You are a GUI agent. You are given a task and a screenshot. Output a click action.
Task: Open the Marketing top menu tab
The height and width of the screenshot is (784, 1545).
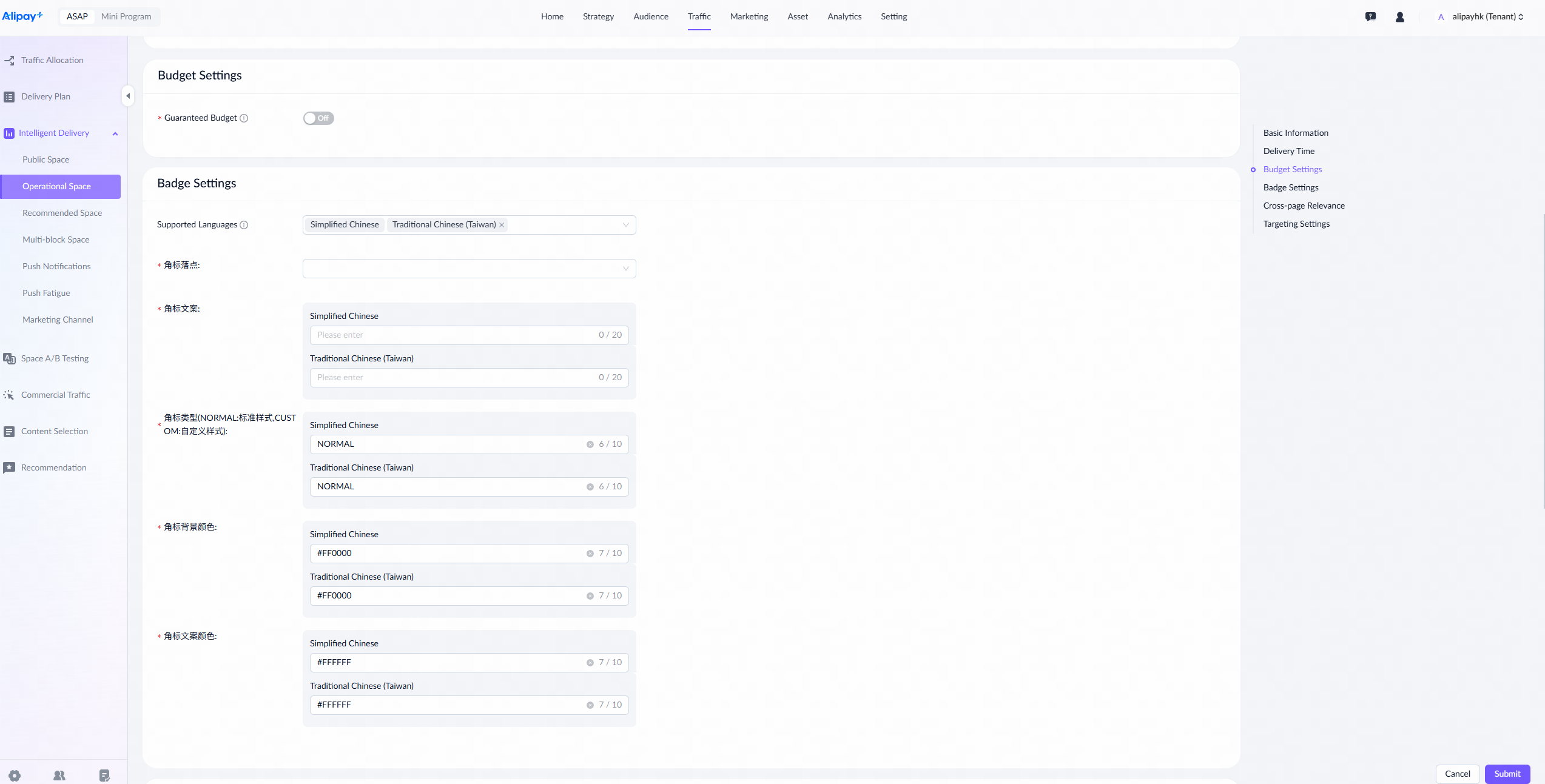749,16
